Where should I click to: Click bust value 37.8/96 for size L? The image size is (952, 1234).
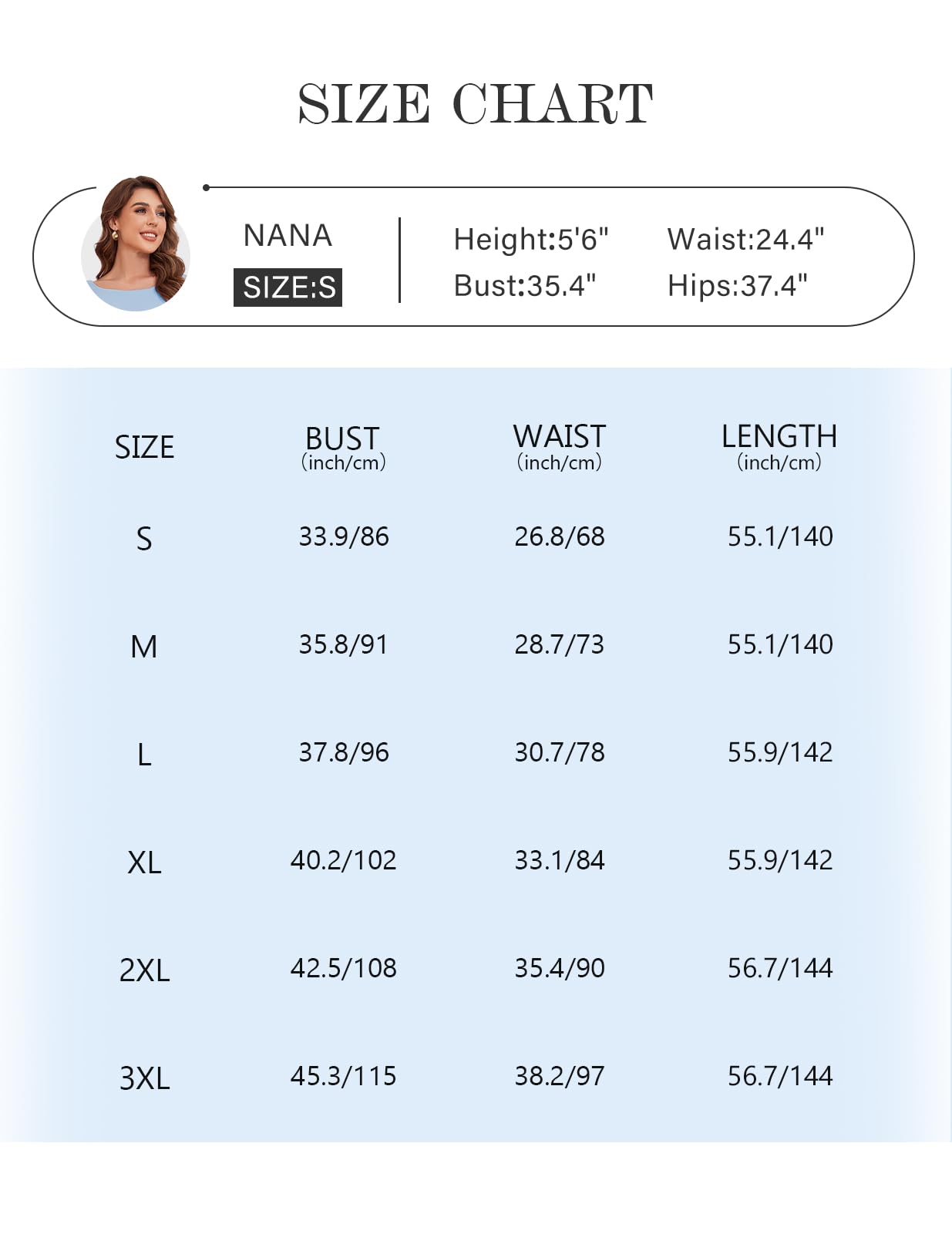click(344, 752)
